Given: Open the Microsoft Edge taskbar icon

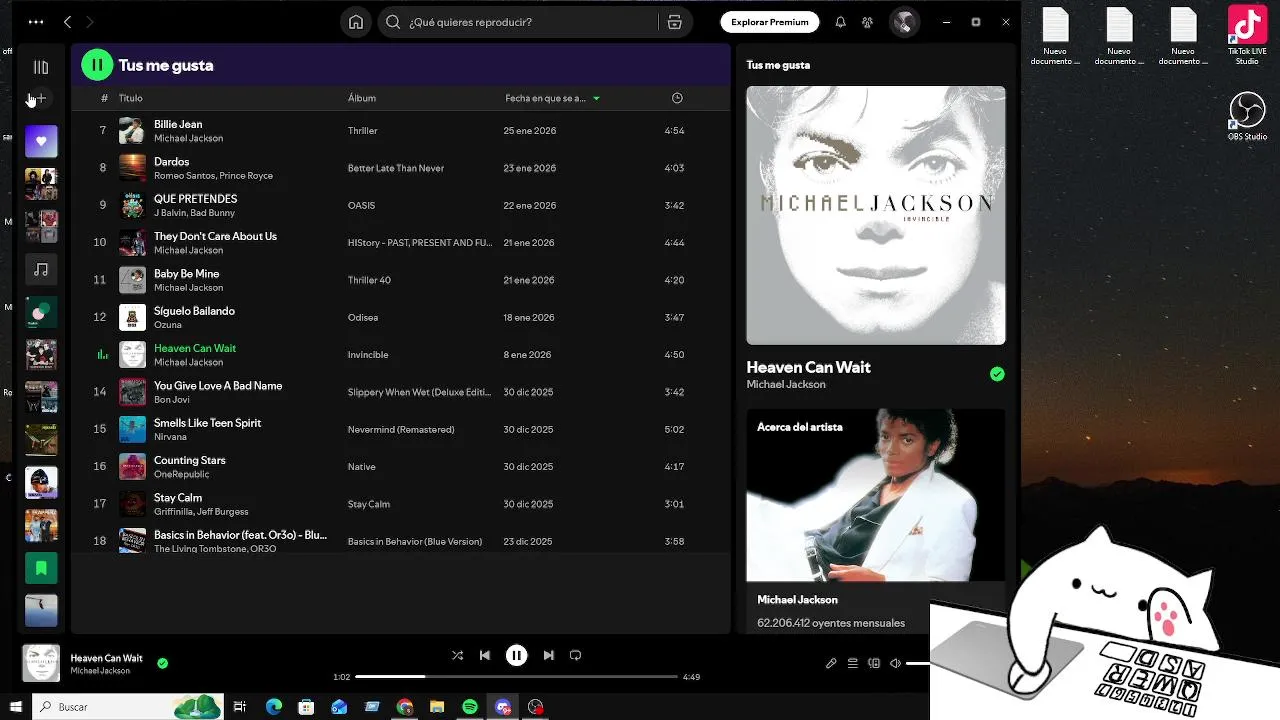Looking at the screenshot, I should pos(273,707).
